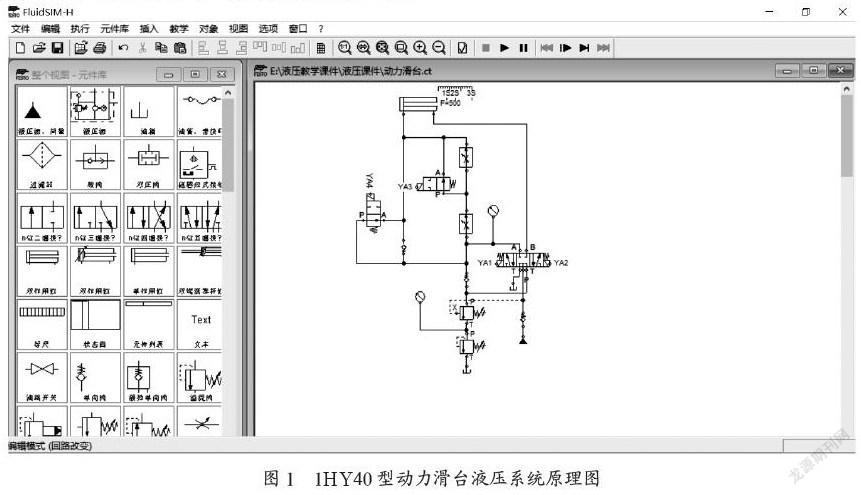Image resolution: width=861 pixels, height=495 pixels.
Task: Select the pump unit component in the library
Action: point(95,111)
